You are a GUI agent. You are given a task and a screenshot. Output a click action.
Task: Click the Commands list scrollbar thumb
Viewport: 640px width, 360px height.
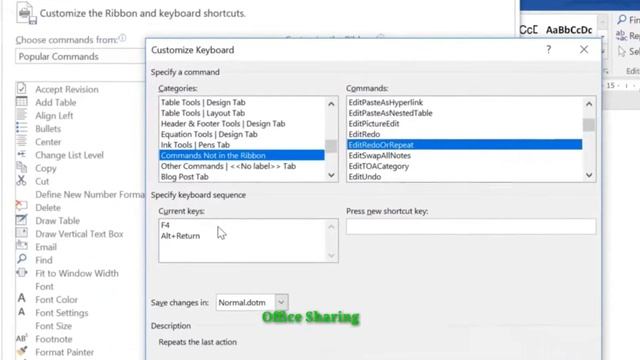[589, 125]
